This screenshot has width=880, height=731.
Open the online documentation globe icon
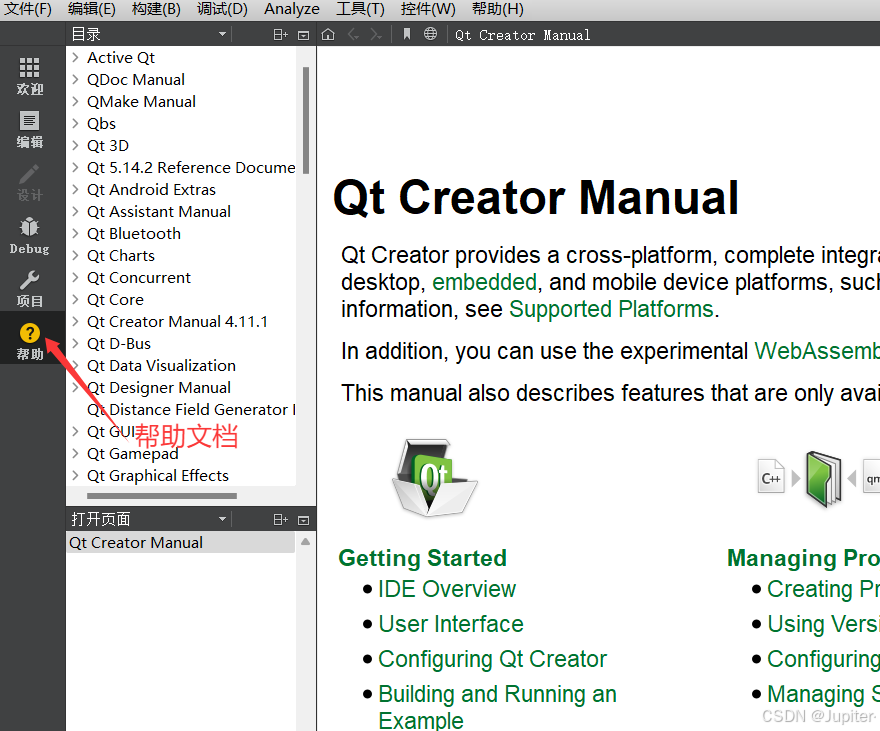point(430,34)
